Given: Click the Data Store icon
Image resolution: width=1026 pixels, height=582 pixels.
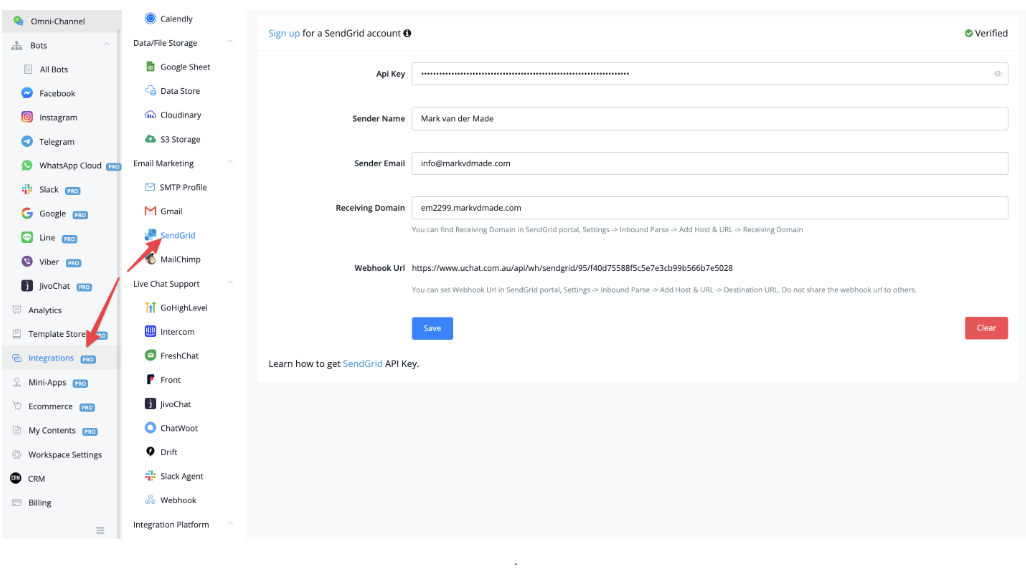Looking at the screenshot, I should point(150,90).
